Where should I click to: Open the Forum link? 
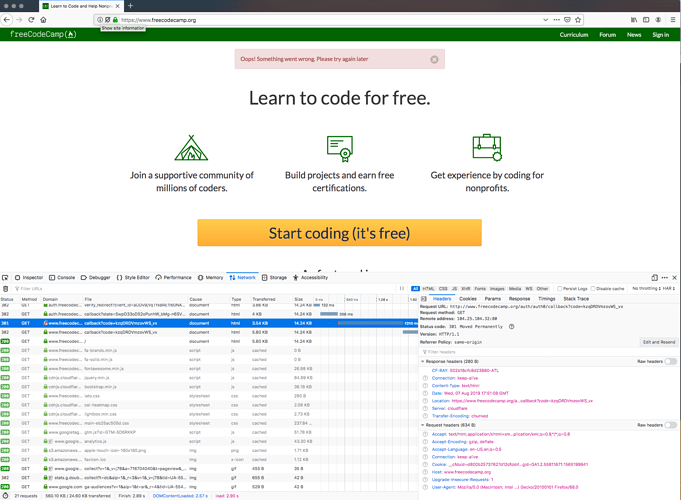pyautogui.click(x=608, y=35)
